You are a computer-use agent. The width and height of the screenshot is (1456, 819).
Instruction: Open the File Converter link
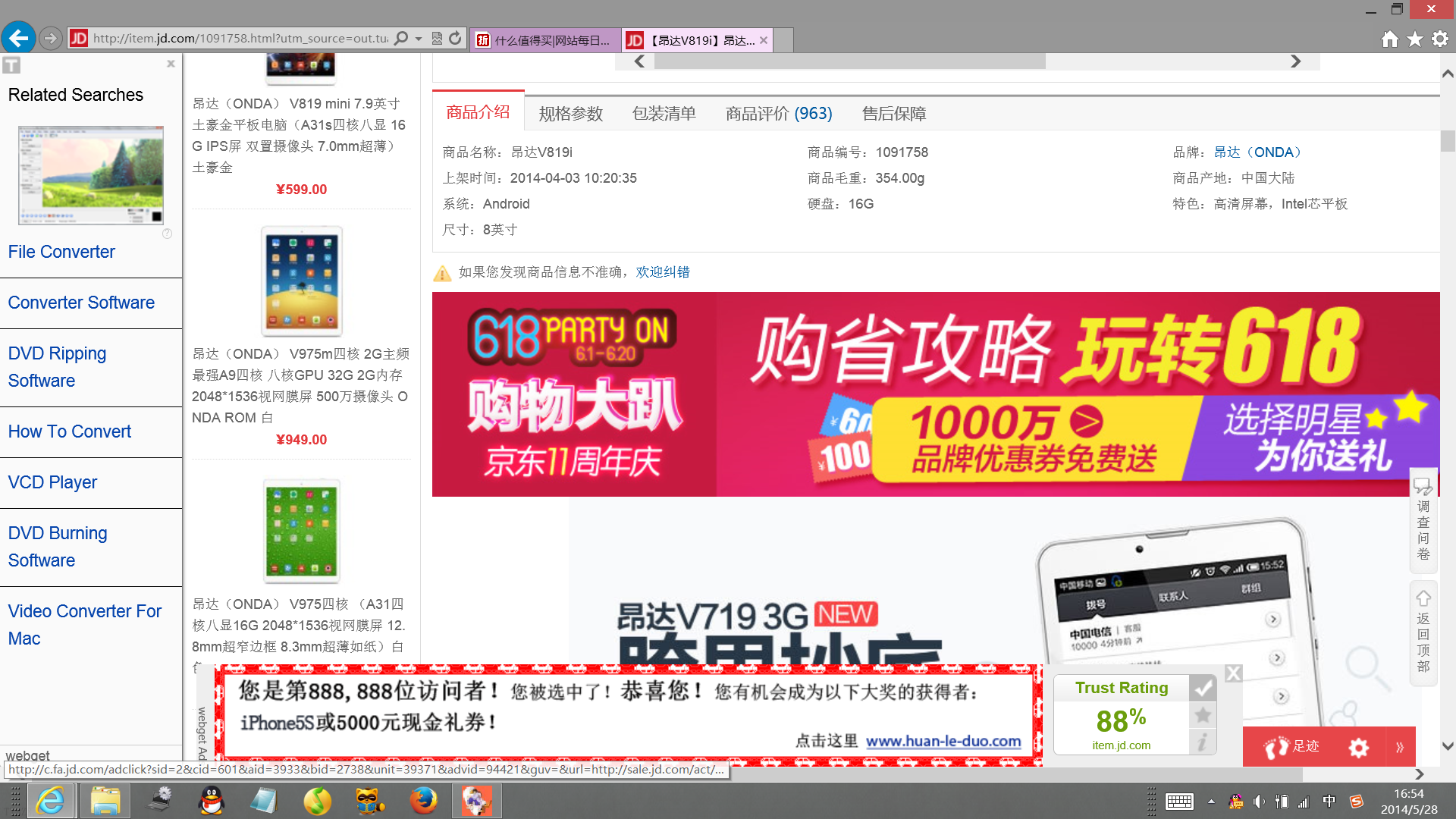pos(61,252)
